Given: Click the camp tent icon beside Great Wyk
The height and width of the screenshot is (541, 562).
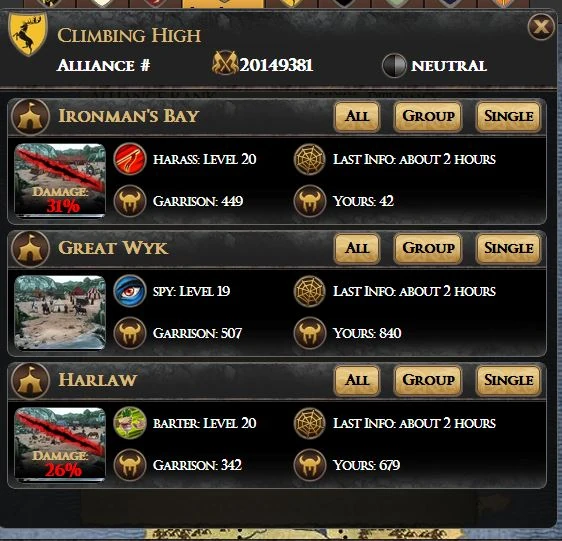Looking at the screenshot, I should pyautogui.click(x=30, y=249).
